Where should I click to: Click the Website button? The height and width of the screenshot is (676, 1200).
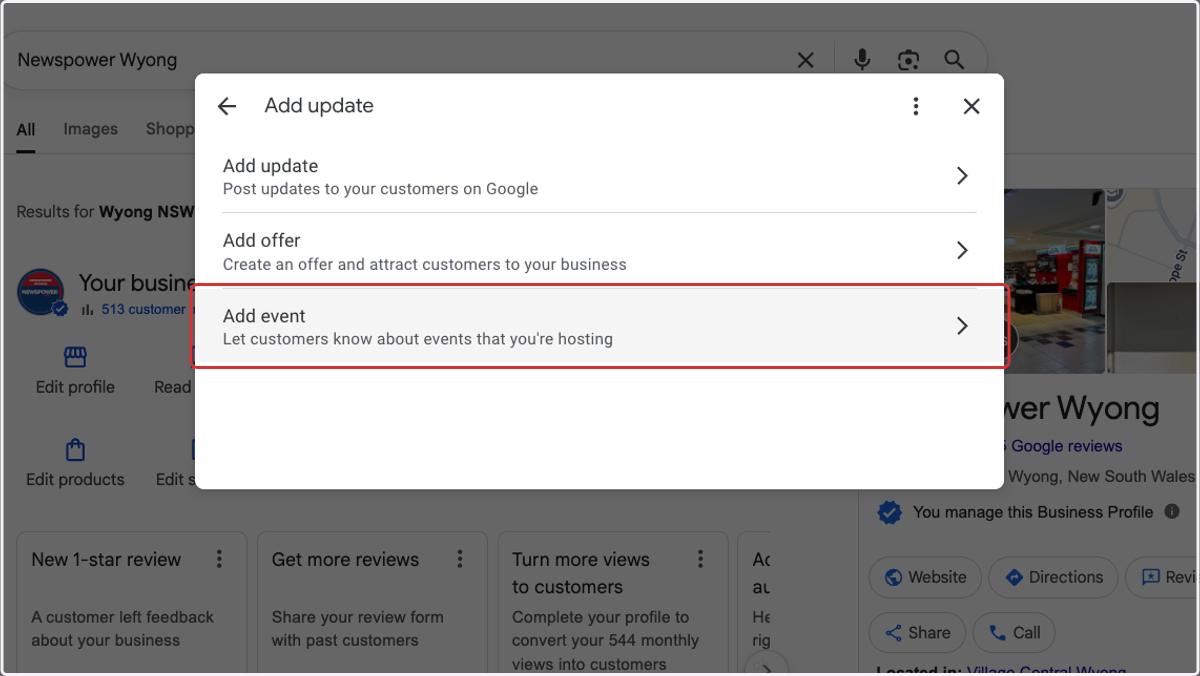click(x=925, y=577)
